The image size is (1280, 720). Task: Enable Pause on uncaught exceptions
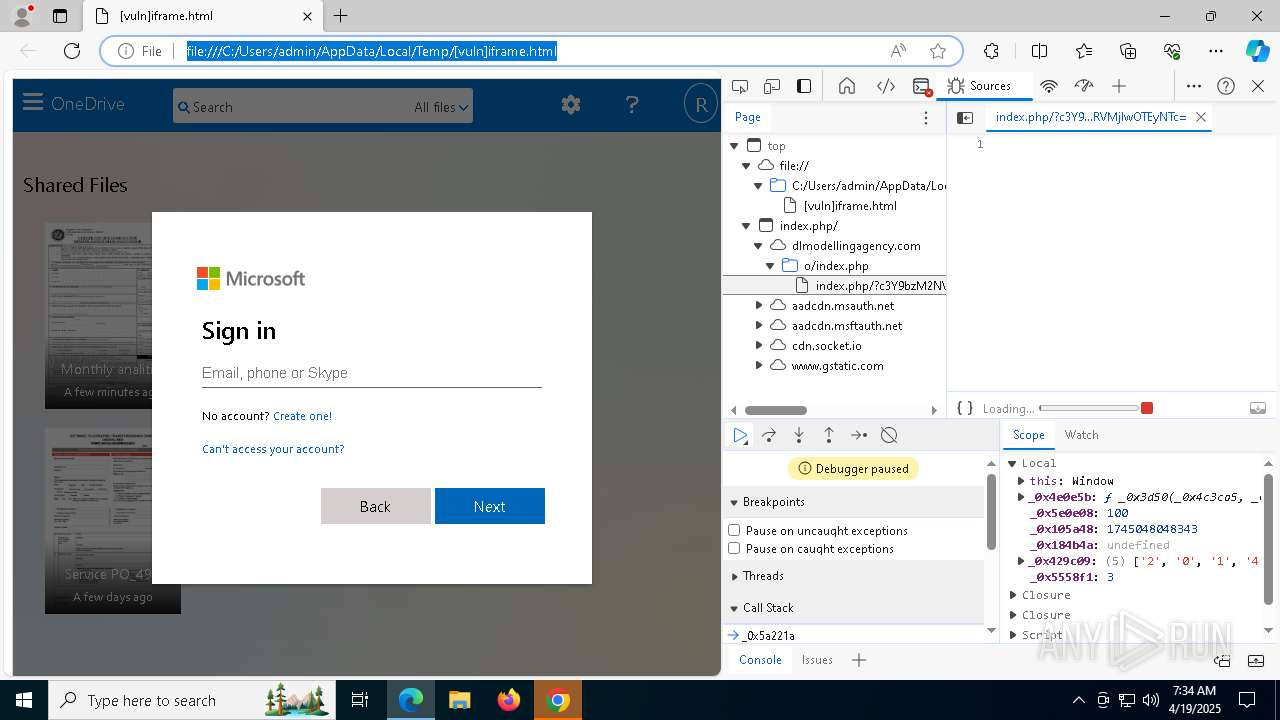point(734,530)
